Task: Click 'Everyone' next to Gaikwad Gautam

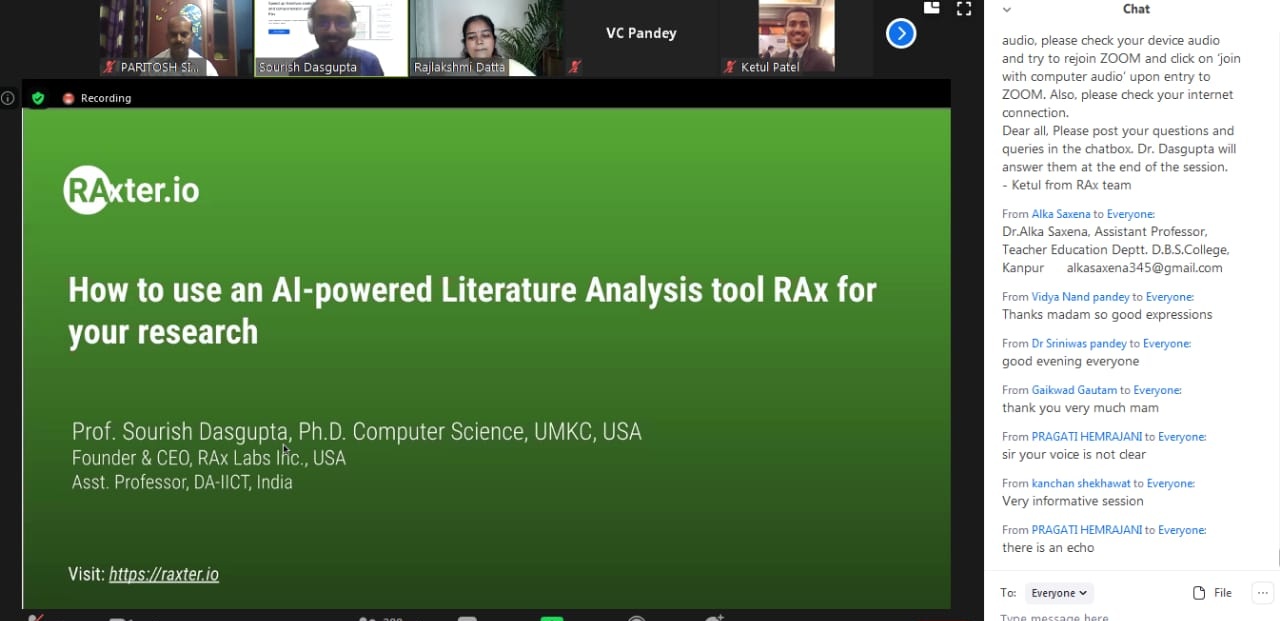Action: click(x=1157, y=390)
